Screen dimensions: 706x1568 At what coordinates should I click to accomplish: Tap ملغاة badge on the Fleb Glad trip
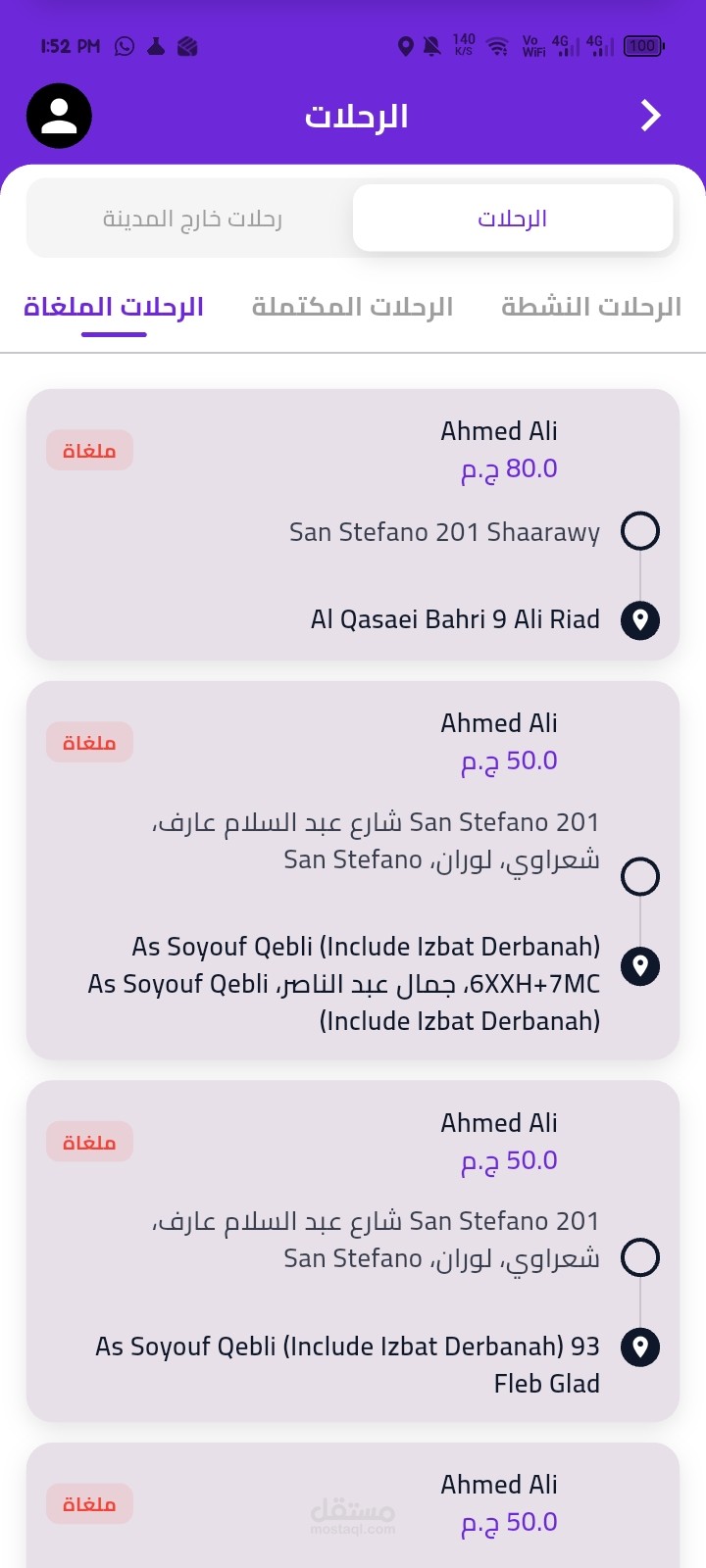click(x=89, y=1142)
